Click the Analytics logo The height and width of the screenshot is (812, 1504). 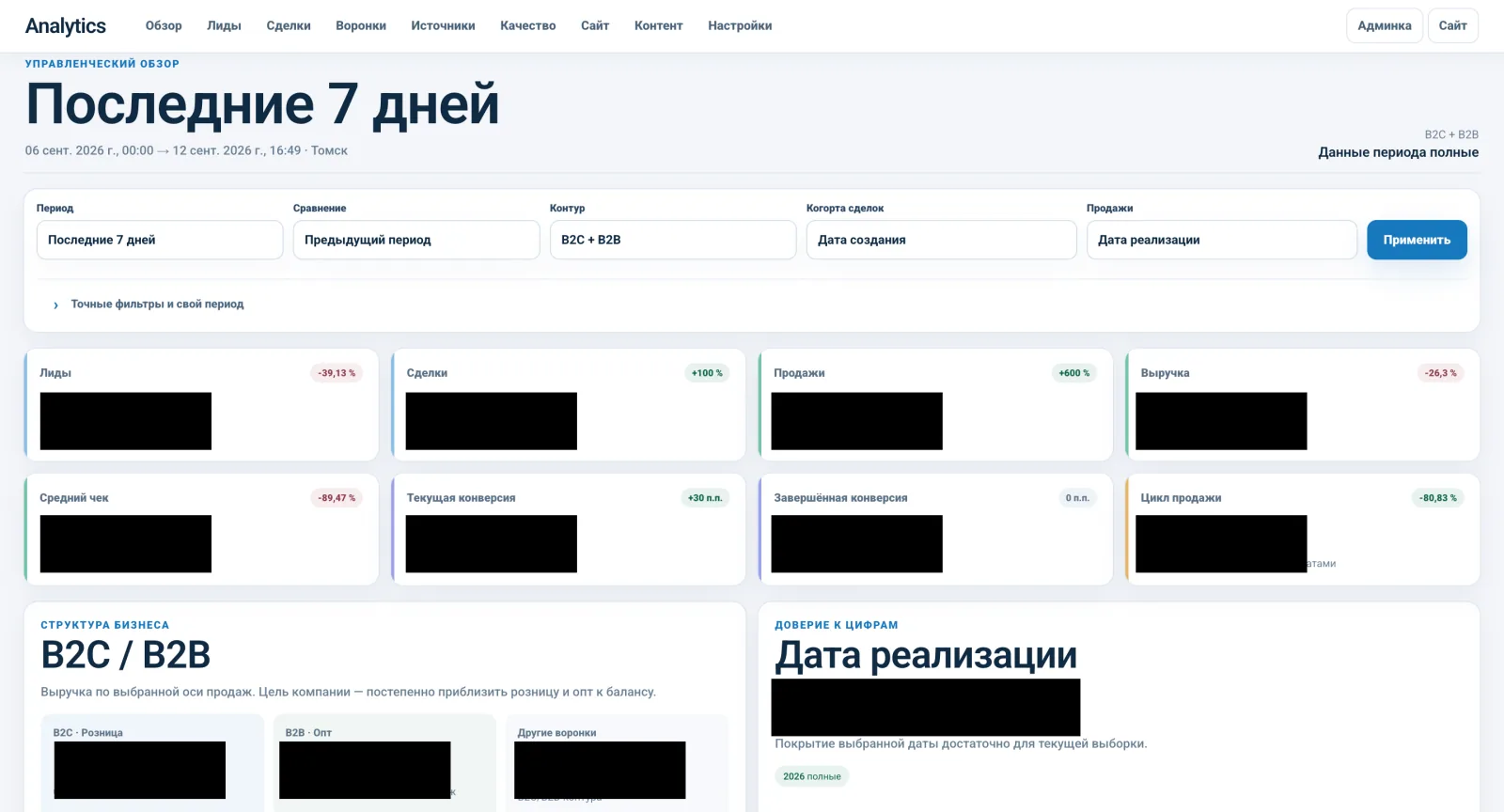(x=66, y=26)
